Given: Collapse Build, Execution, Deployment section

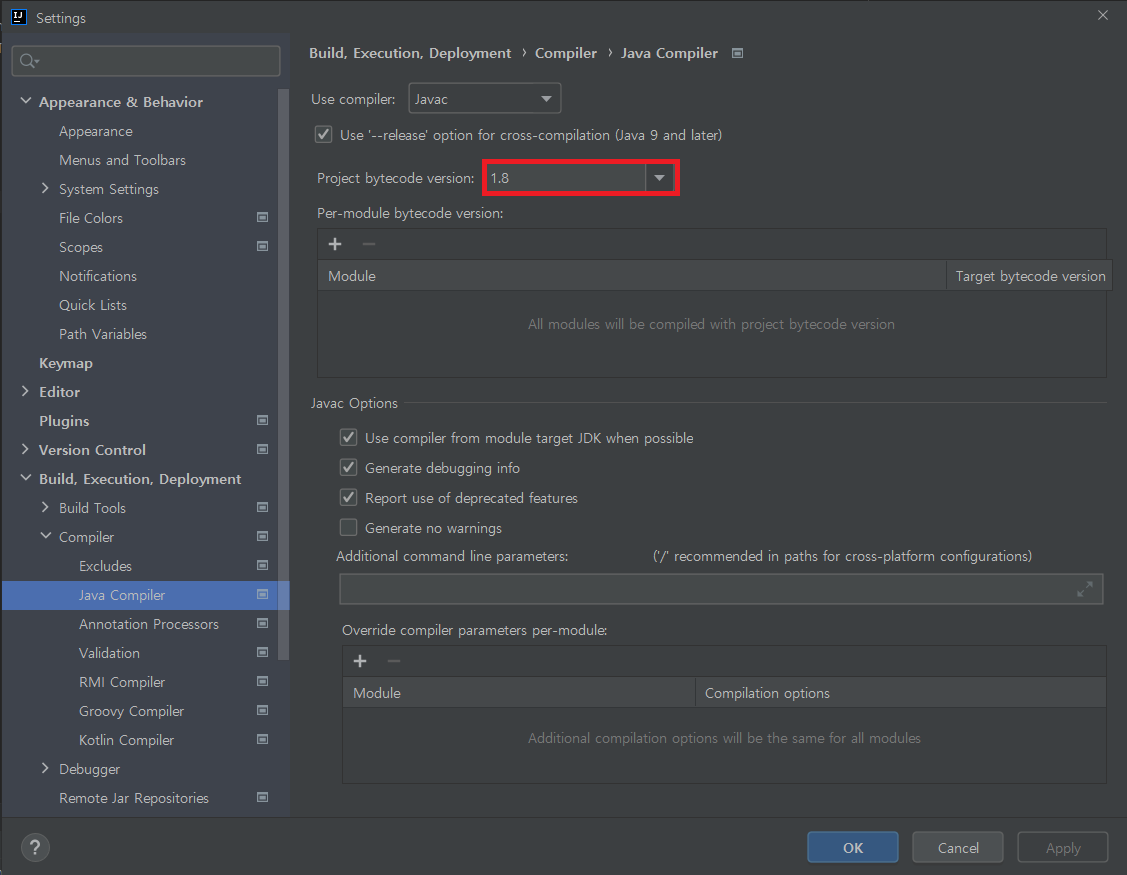Looking at the screenshot, I should 26,478.
